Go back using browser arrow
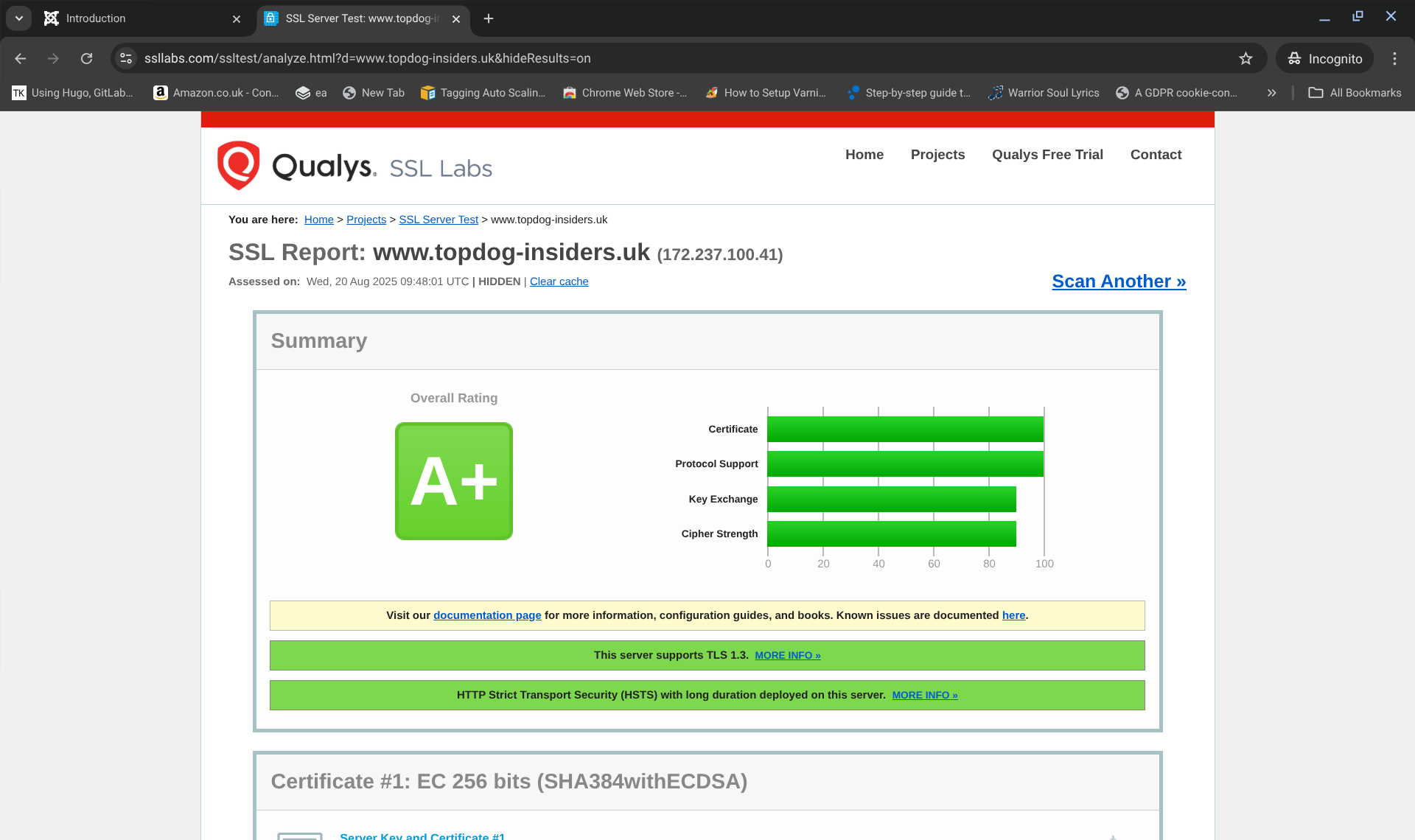1415x840 pixels. tap(21, 58)
